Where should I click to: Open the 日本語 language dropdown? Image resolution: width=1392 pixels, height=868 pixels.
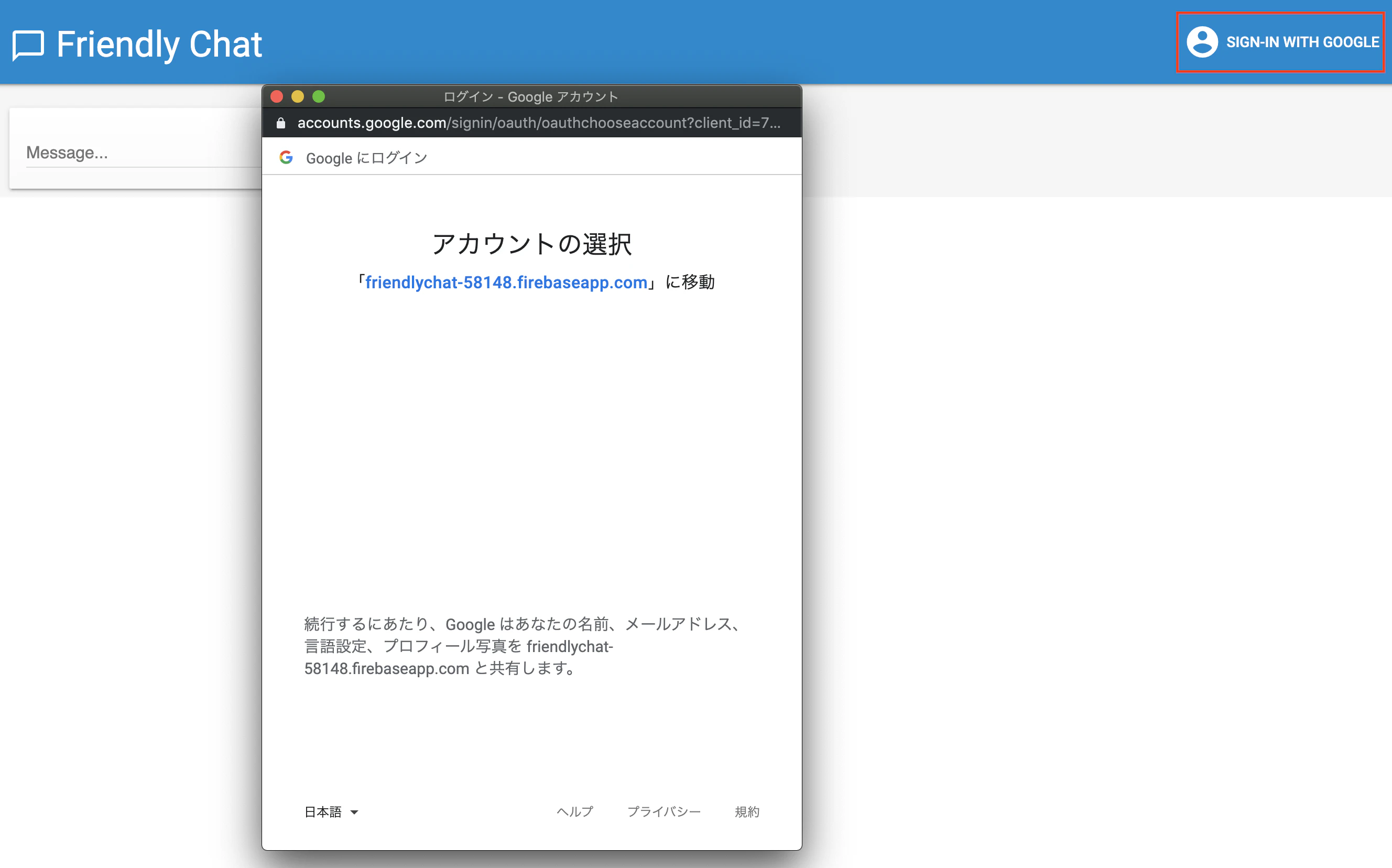pos(331,812)
